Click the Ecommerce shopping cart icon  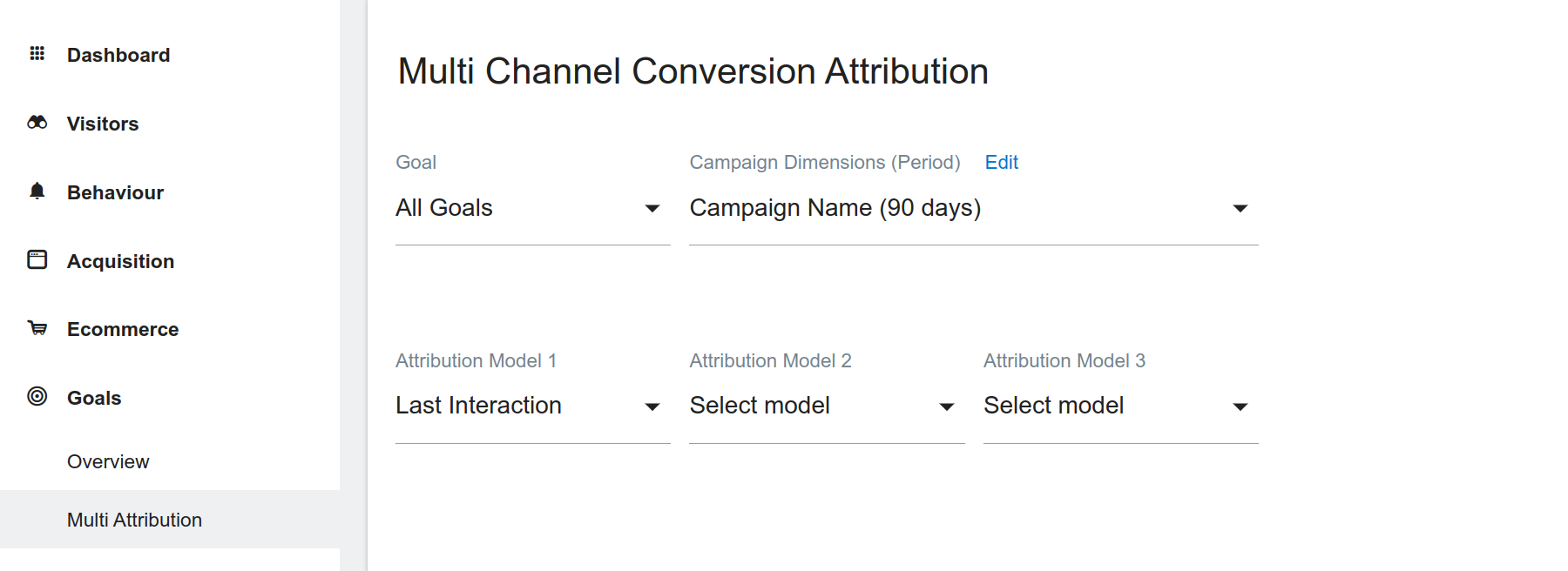[37, 328]
